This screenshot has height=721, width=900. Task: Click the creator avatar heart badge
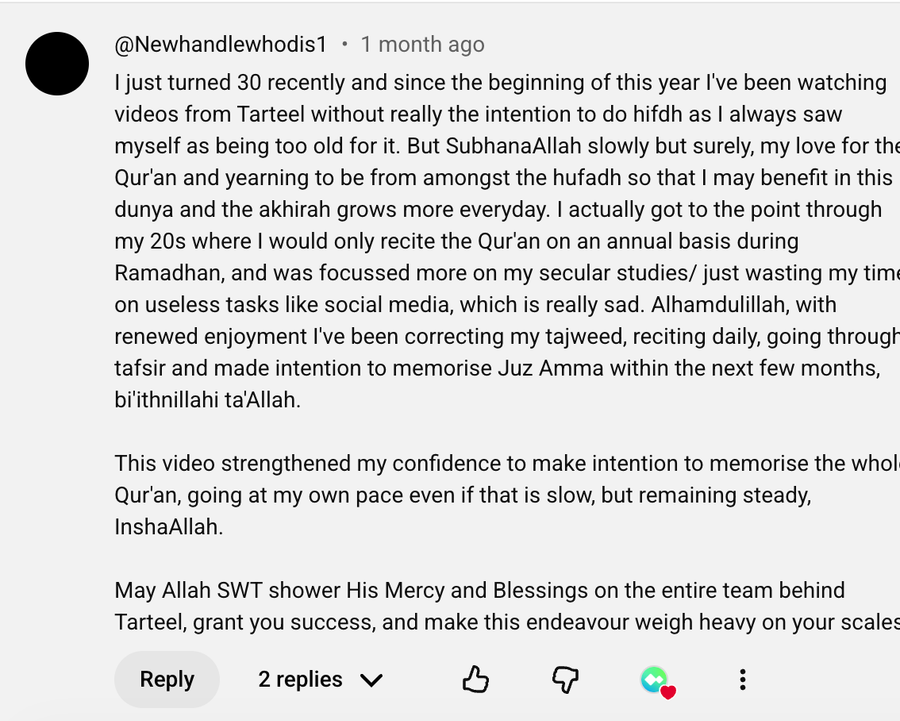pyautogui.click(x=658, y=681)
